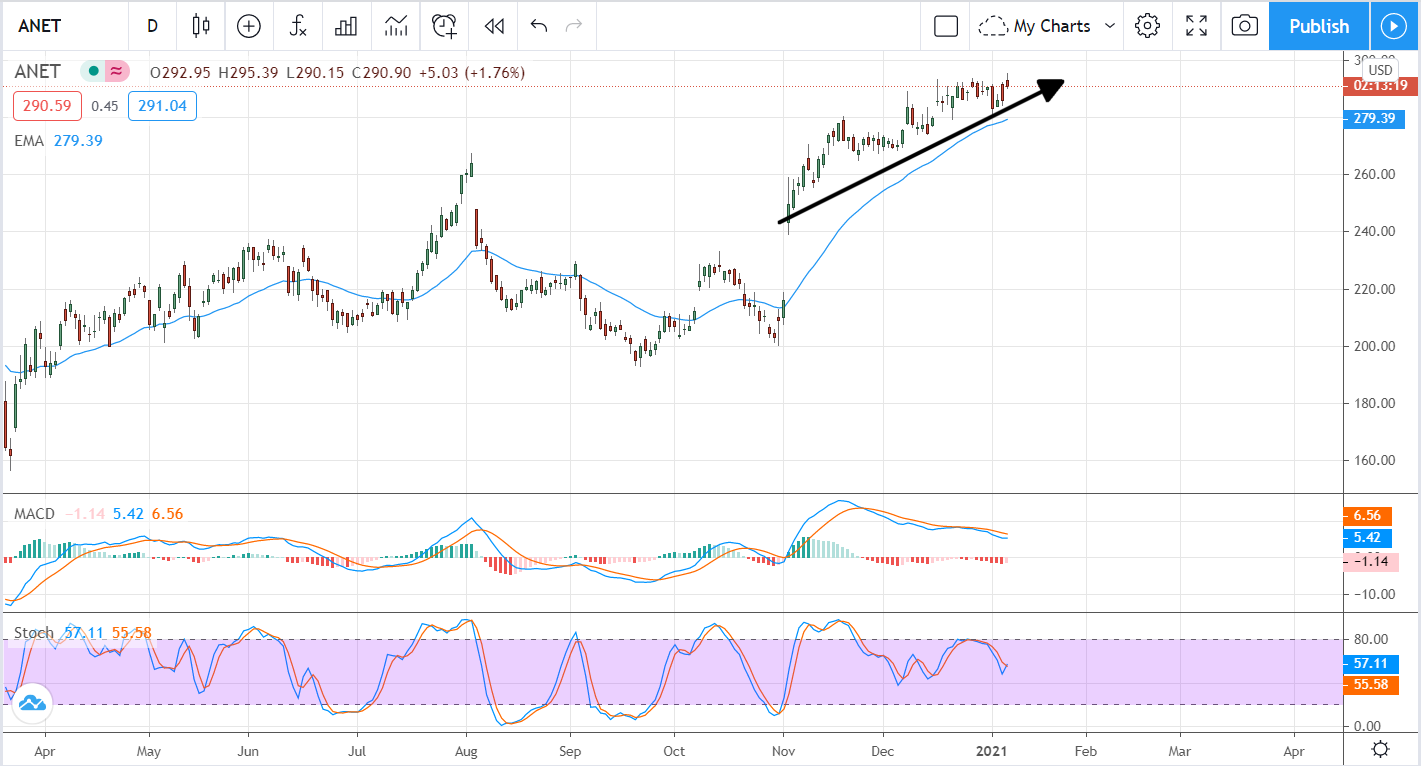Select the MACD indicator legend label

coord(34,514)
